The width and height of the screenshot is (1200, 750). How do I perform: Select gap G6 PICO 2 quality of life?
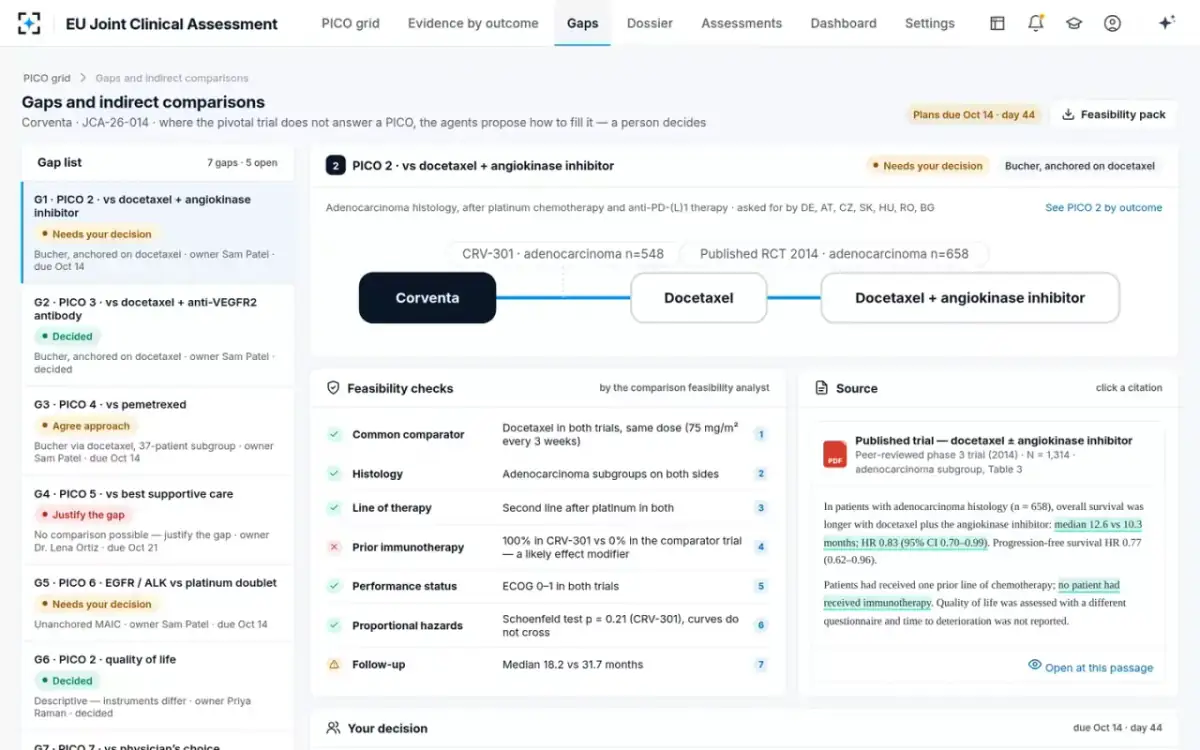coord(158,686)
